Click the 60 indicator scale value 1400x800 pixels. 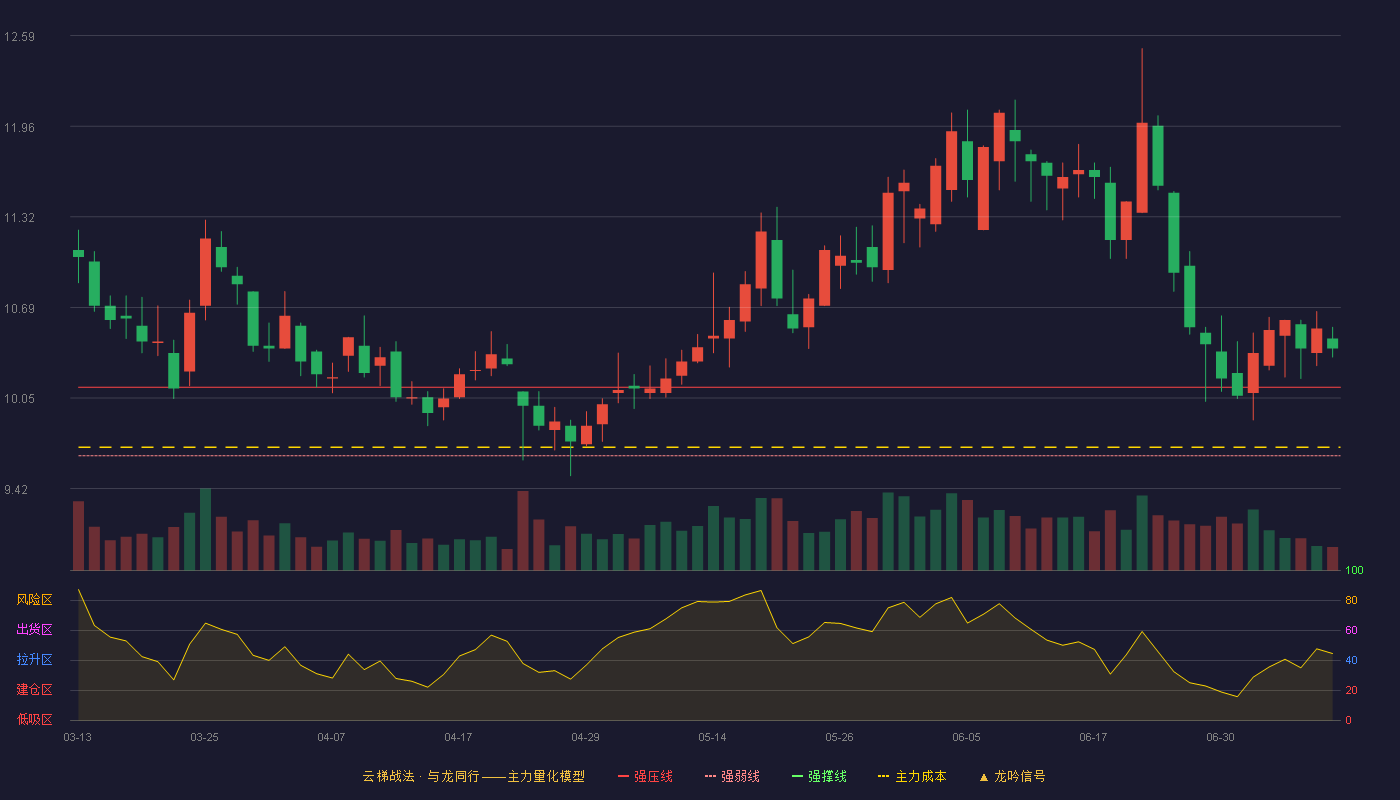click(1351, 630)
